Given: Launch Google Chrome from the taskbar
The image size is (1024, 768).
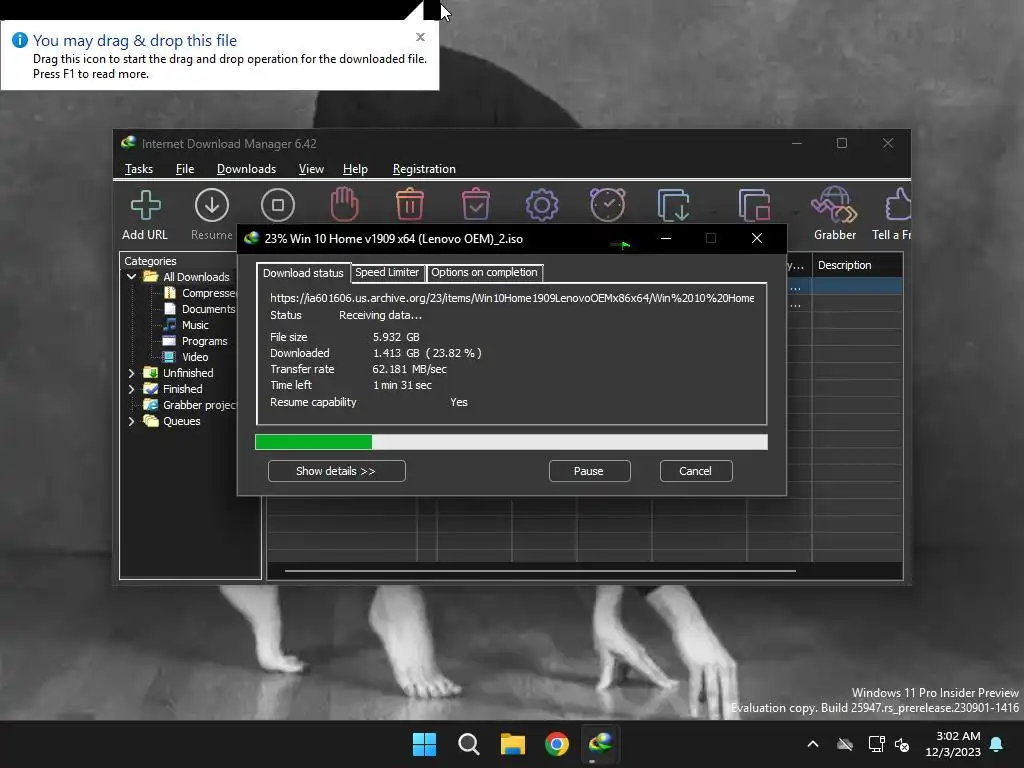Looking at the screenshot, I should coord(557,744).
